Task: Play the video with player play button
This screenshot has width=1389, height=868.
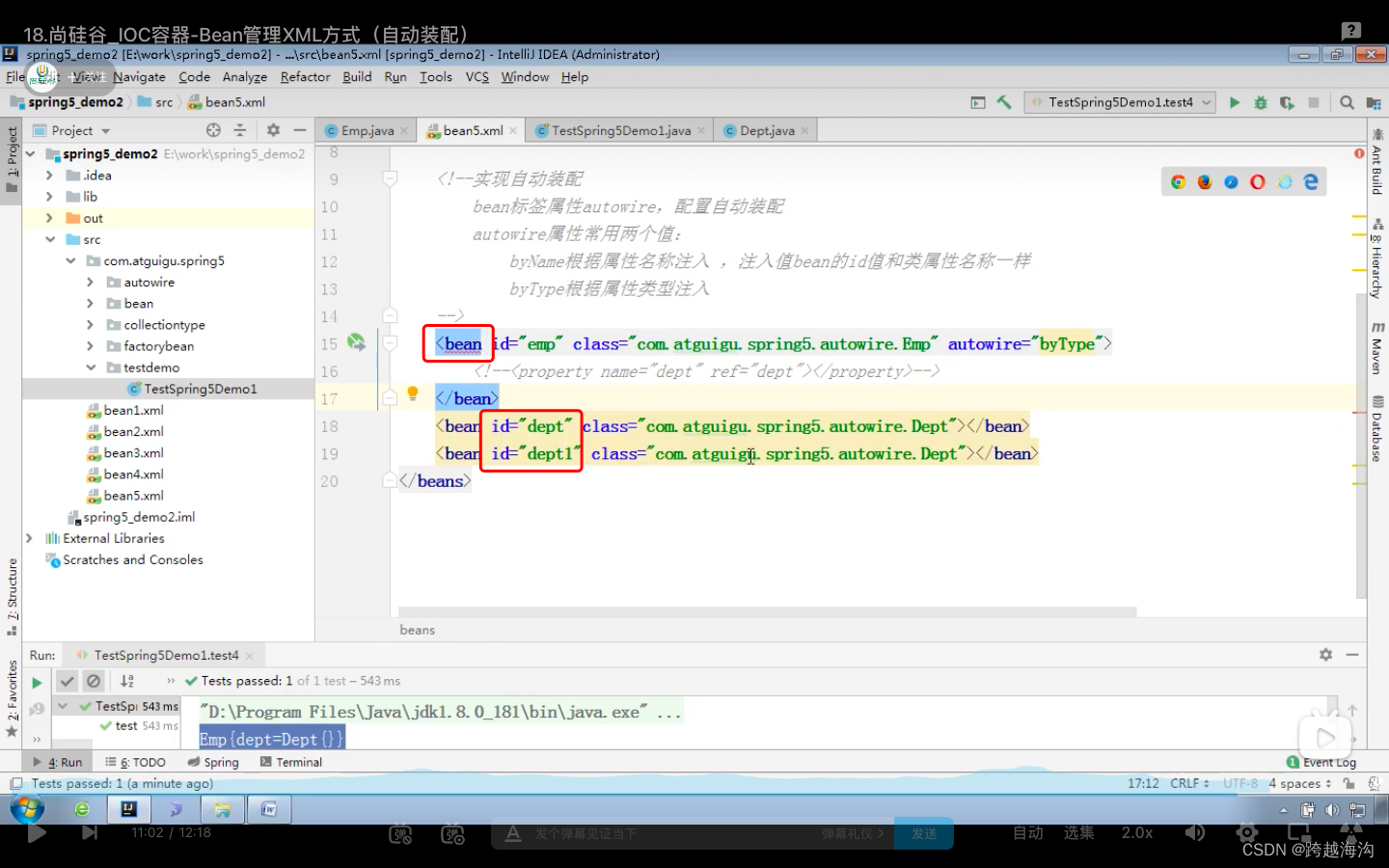Action: 37,832
